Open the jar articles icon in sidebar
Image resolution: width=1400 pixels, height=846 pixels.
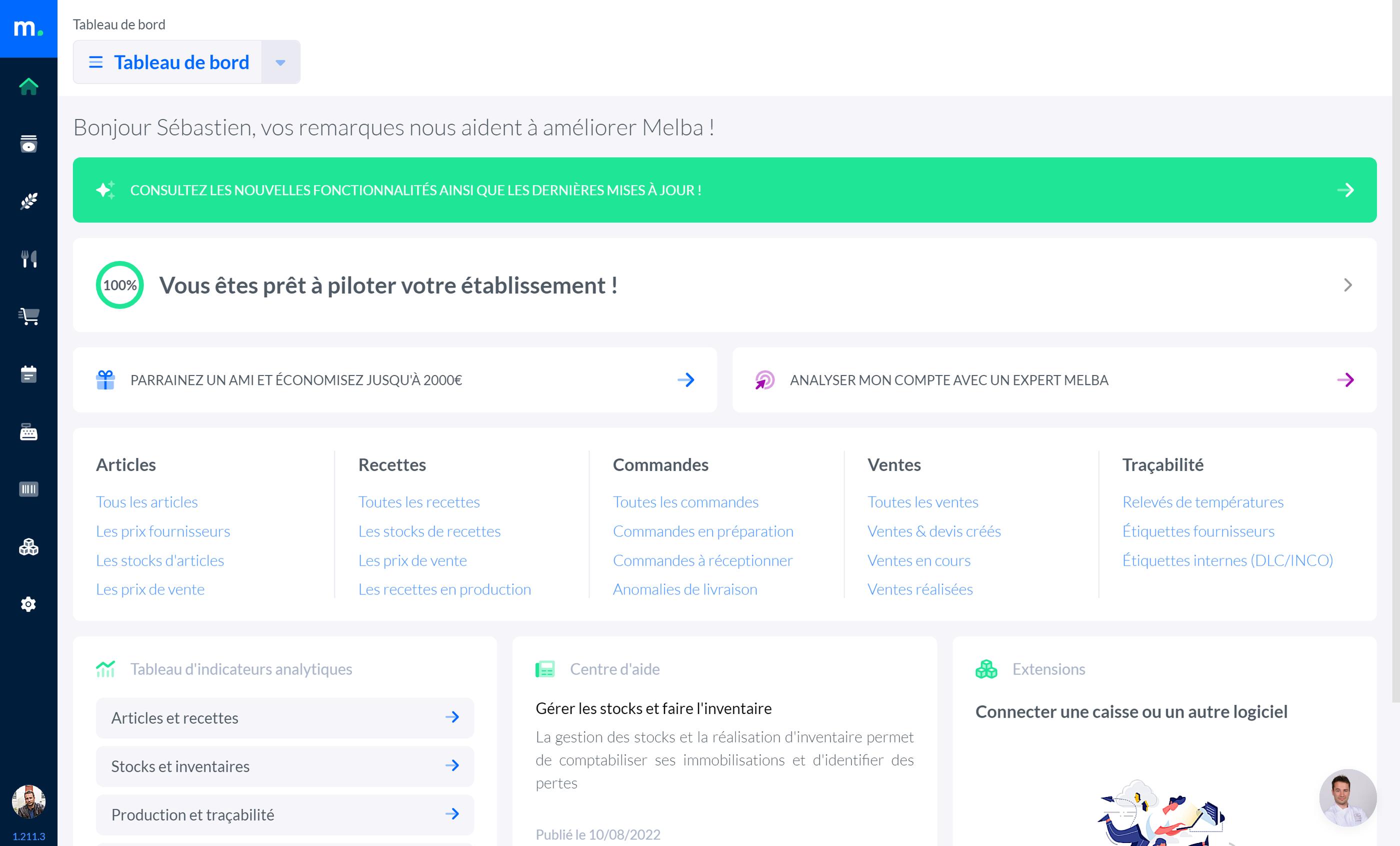coord(28,143)
